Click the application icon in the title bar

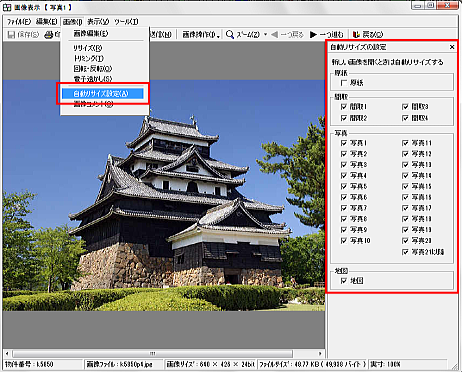(x=7, y=7)
